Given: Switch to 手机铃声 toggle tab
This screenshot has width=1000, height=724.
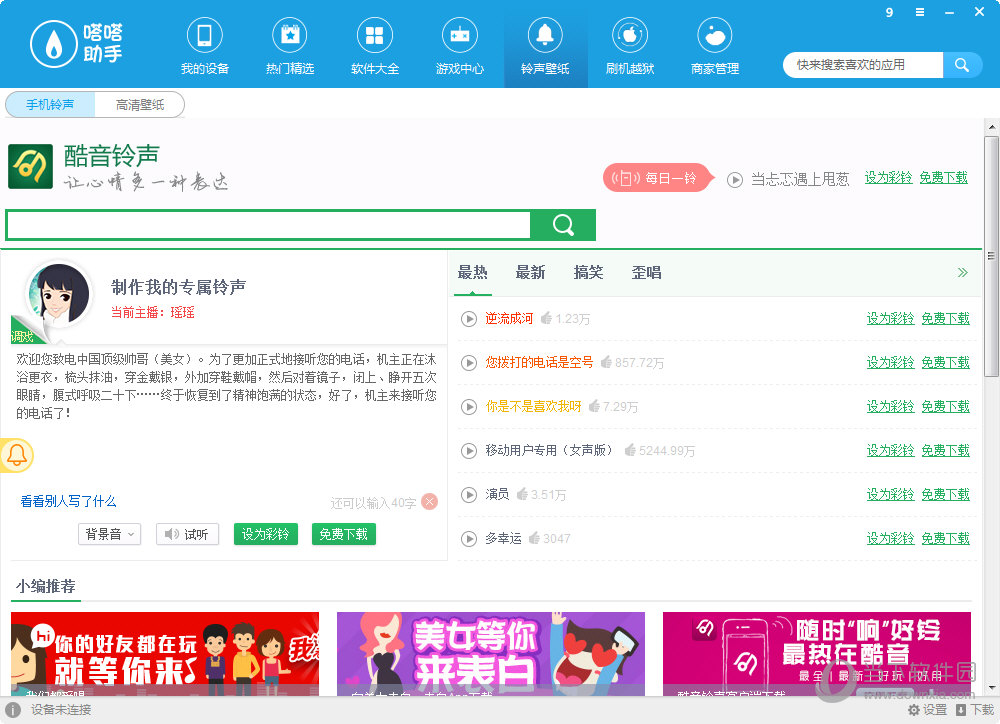Looking at the screenshot, I should pos(50,105).
